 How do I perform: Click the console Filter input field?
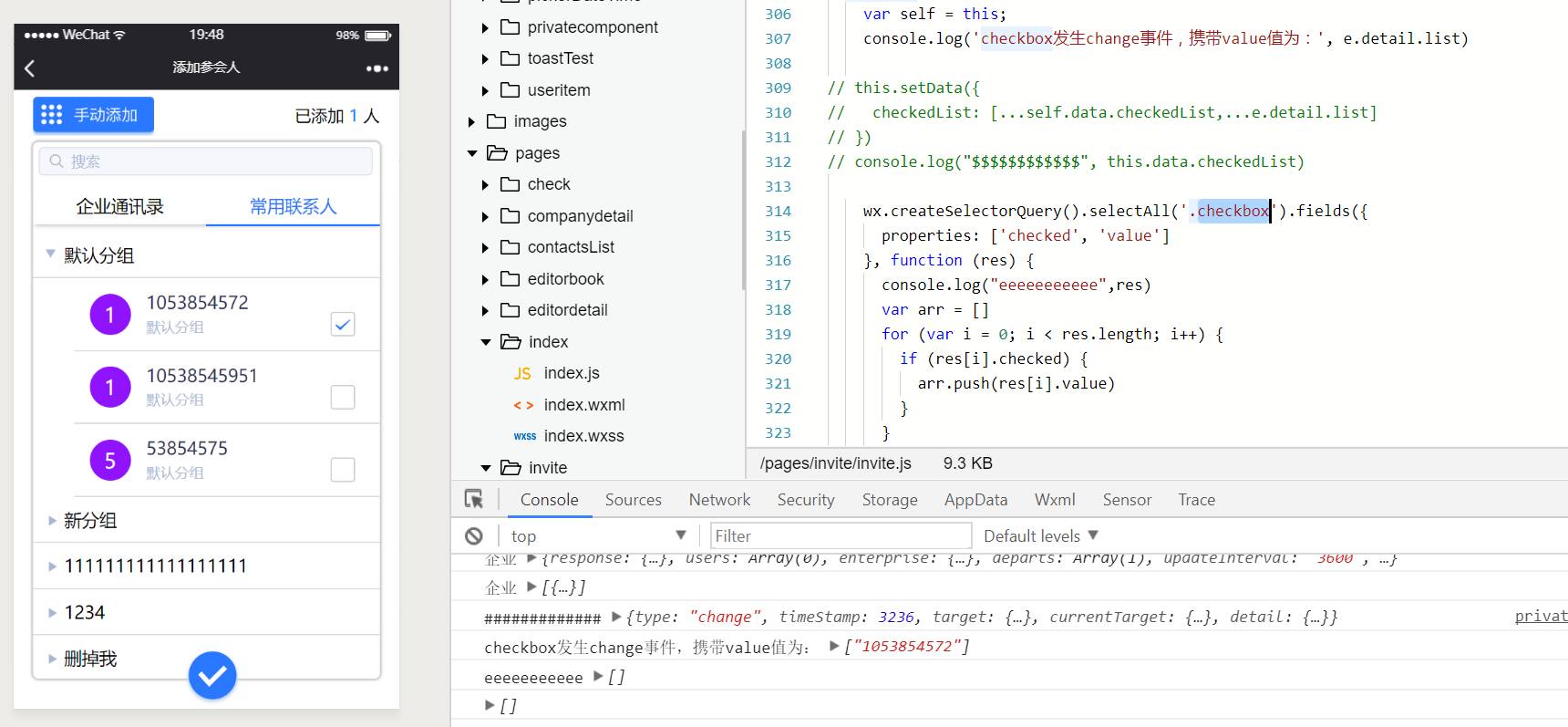(x=840, y=536)
